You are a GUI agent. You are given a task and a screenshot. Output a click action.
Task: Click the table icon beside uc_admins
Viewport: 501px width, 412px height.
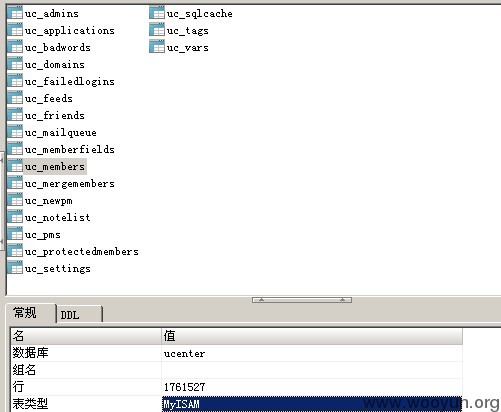point(15,13)
